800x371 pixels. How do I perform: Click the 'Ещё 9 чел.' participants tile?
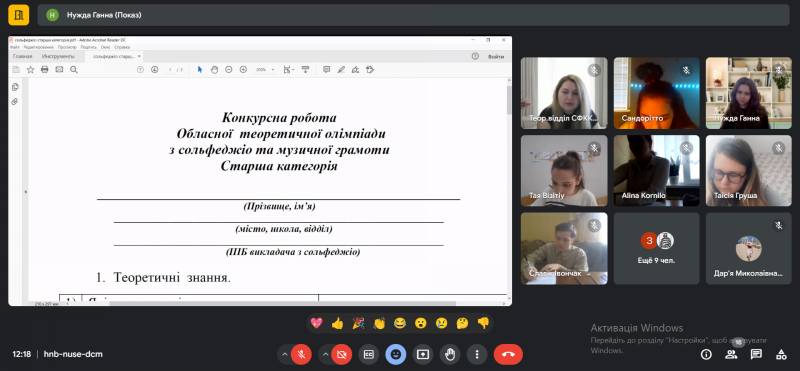(x=657, y=249)
